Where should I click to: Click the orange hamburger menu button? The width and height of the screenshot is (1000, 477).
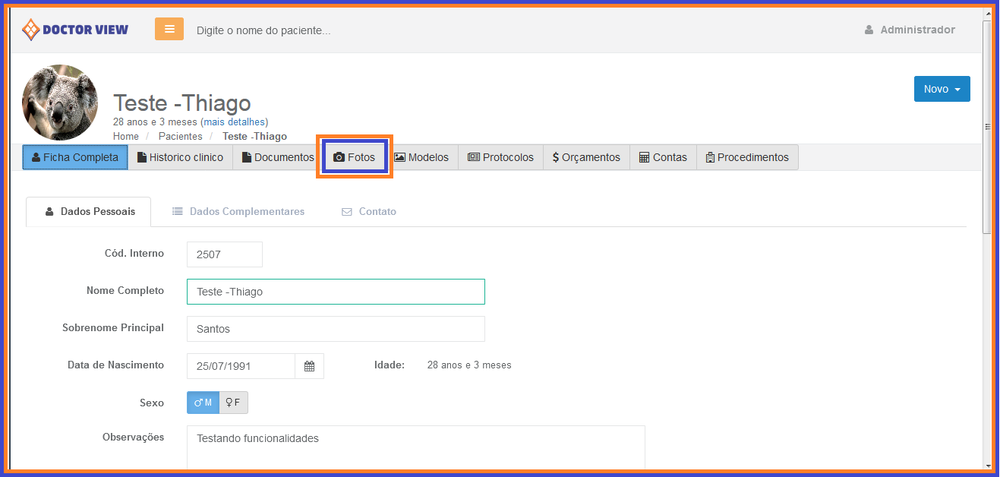pyautogui.click(x=169, y=29)
